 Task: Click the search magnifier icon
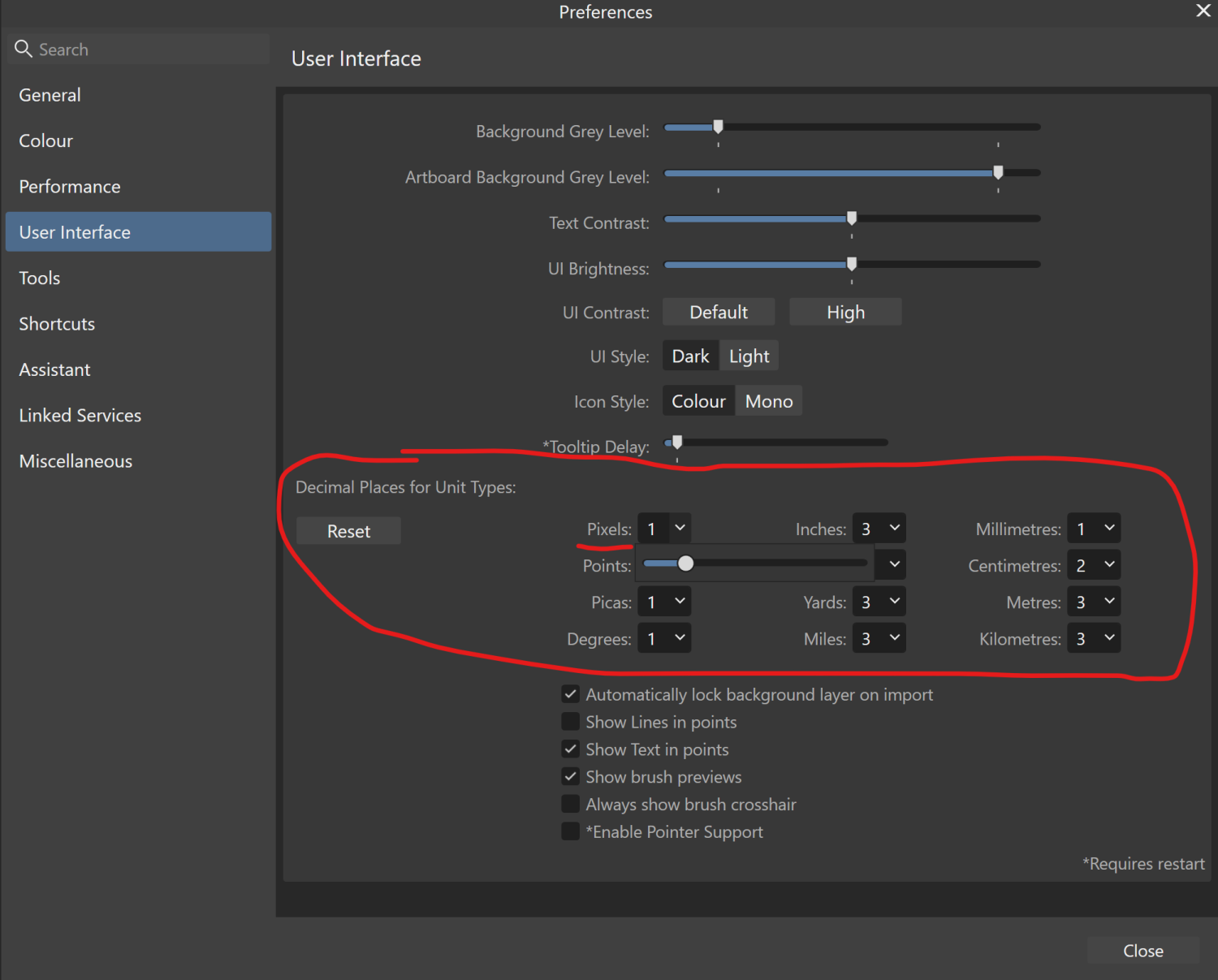24,49
